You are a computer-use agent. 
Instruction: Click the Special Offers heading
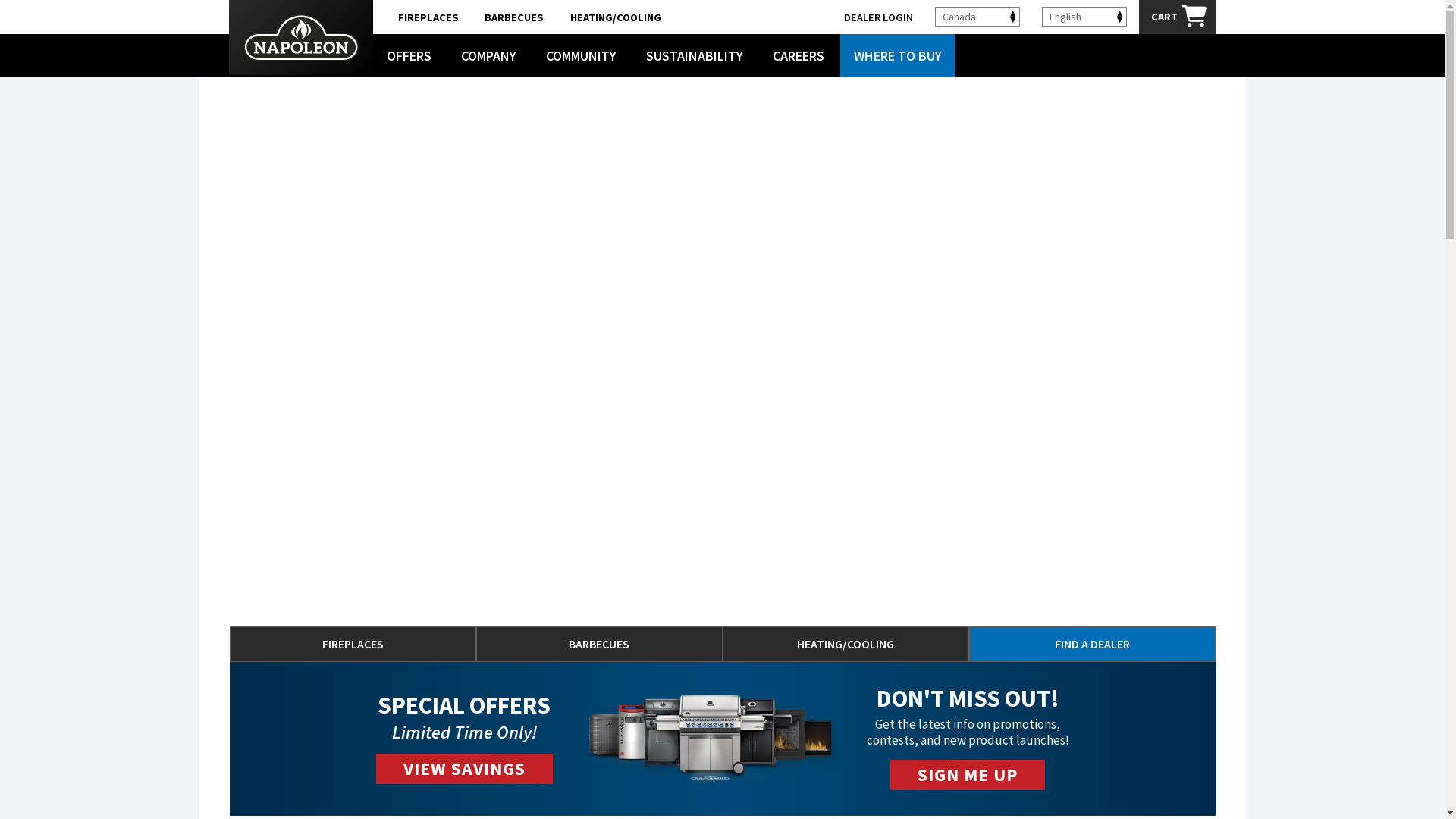point(464,705)
